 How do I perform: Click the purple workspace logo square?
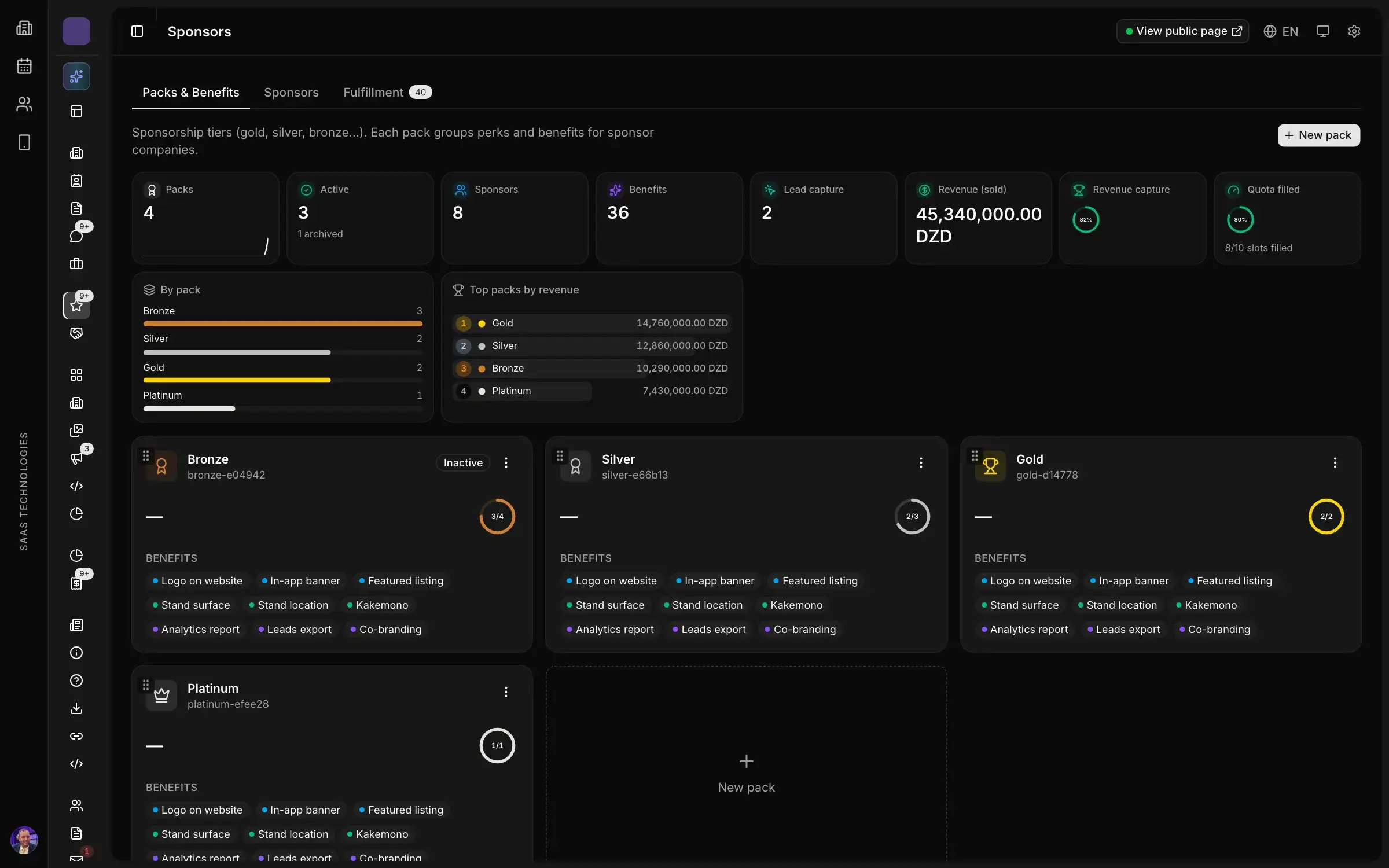click(76, 31)
